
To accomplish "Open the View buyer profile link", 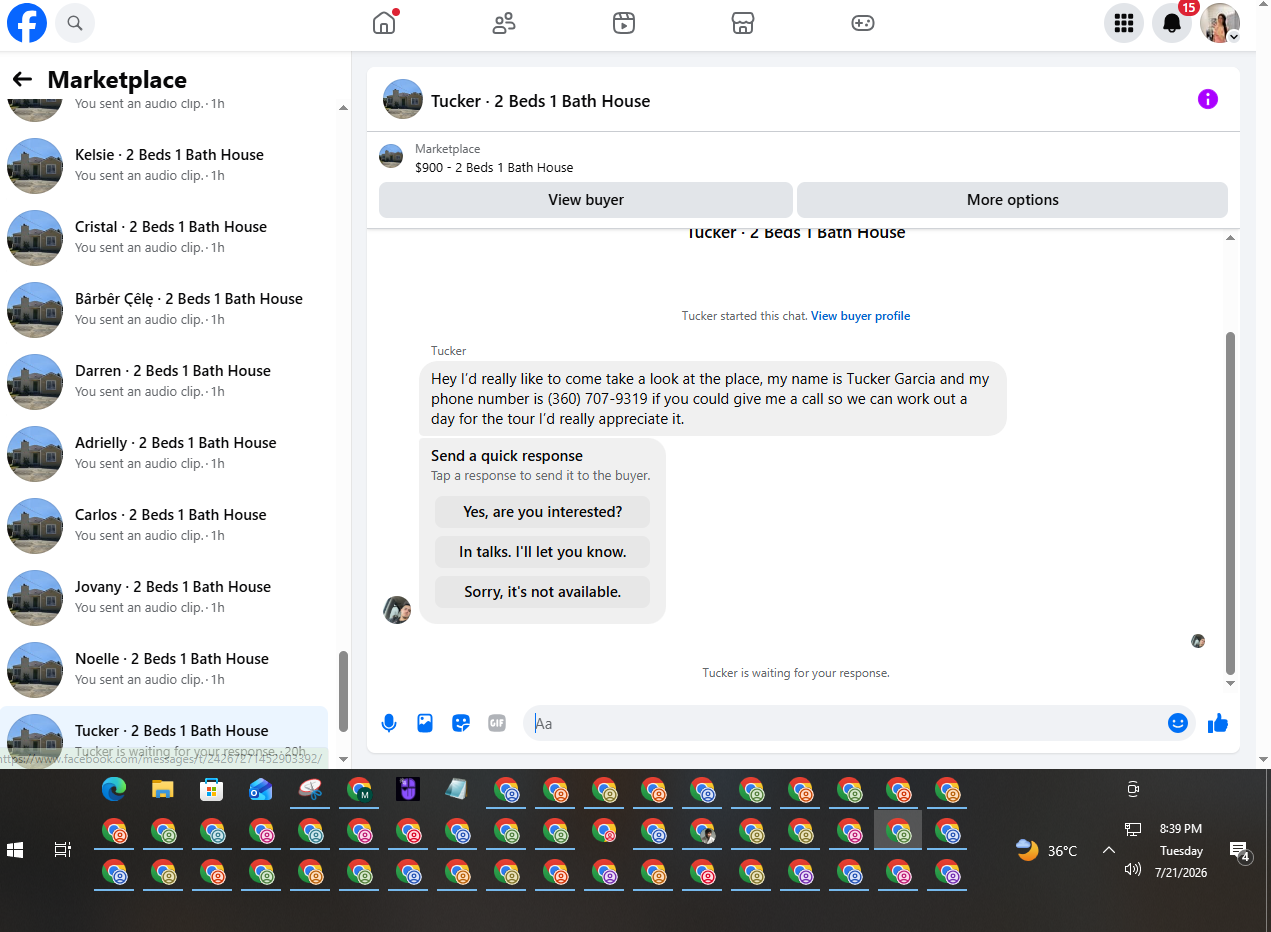I will tap(860, 316).
